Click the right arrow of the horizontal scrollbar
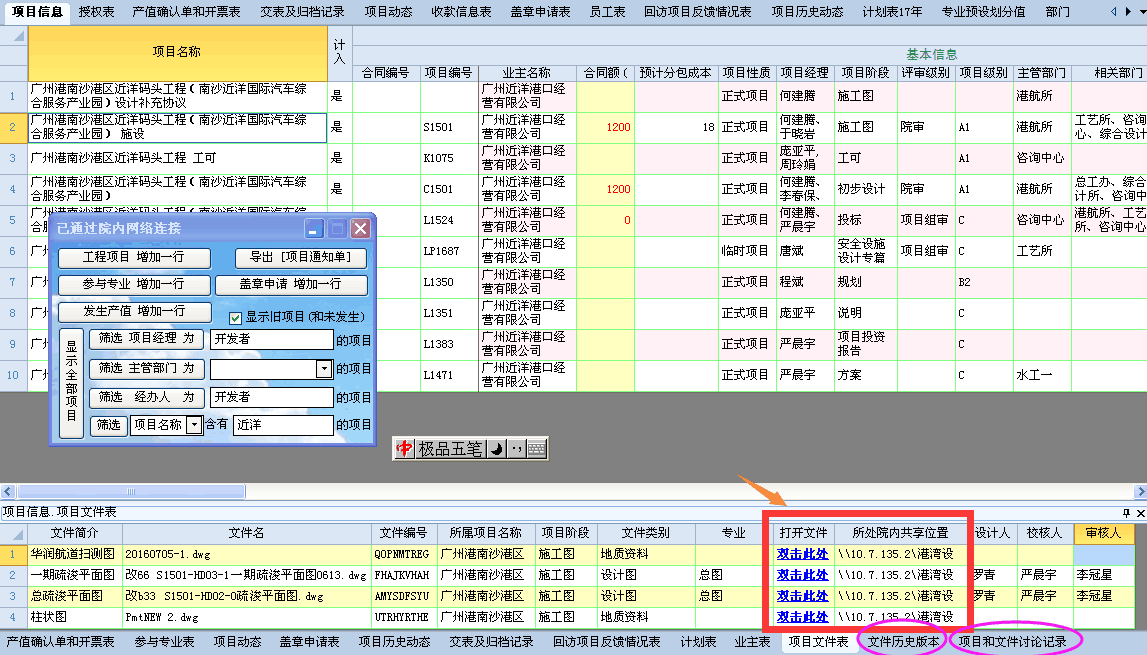 coord(1140,491)
